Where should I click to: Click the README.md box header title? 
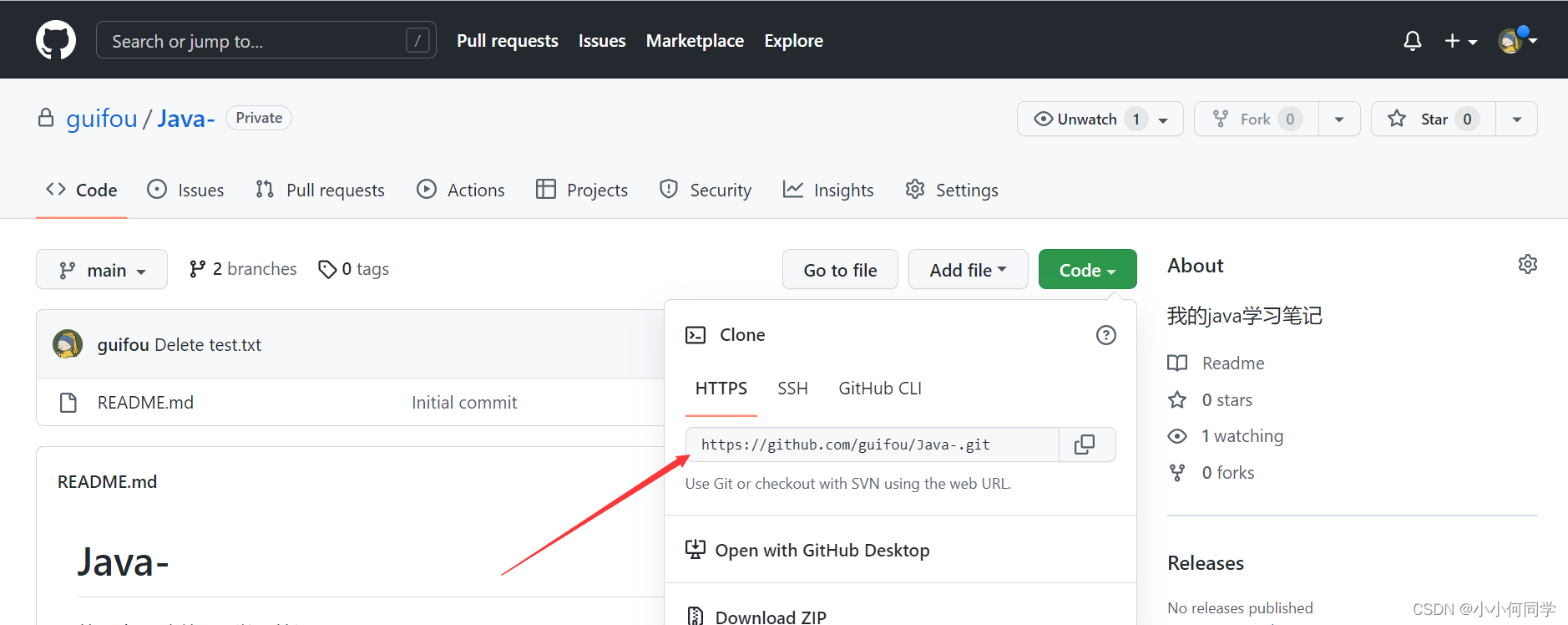coord(107,482)
